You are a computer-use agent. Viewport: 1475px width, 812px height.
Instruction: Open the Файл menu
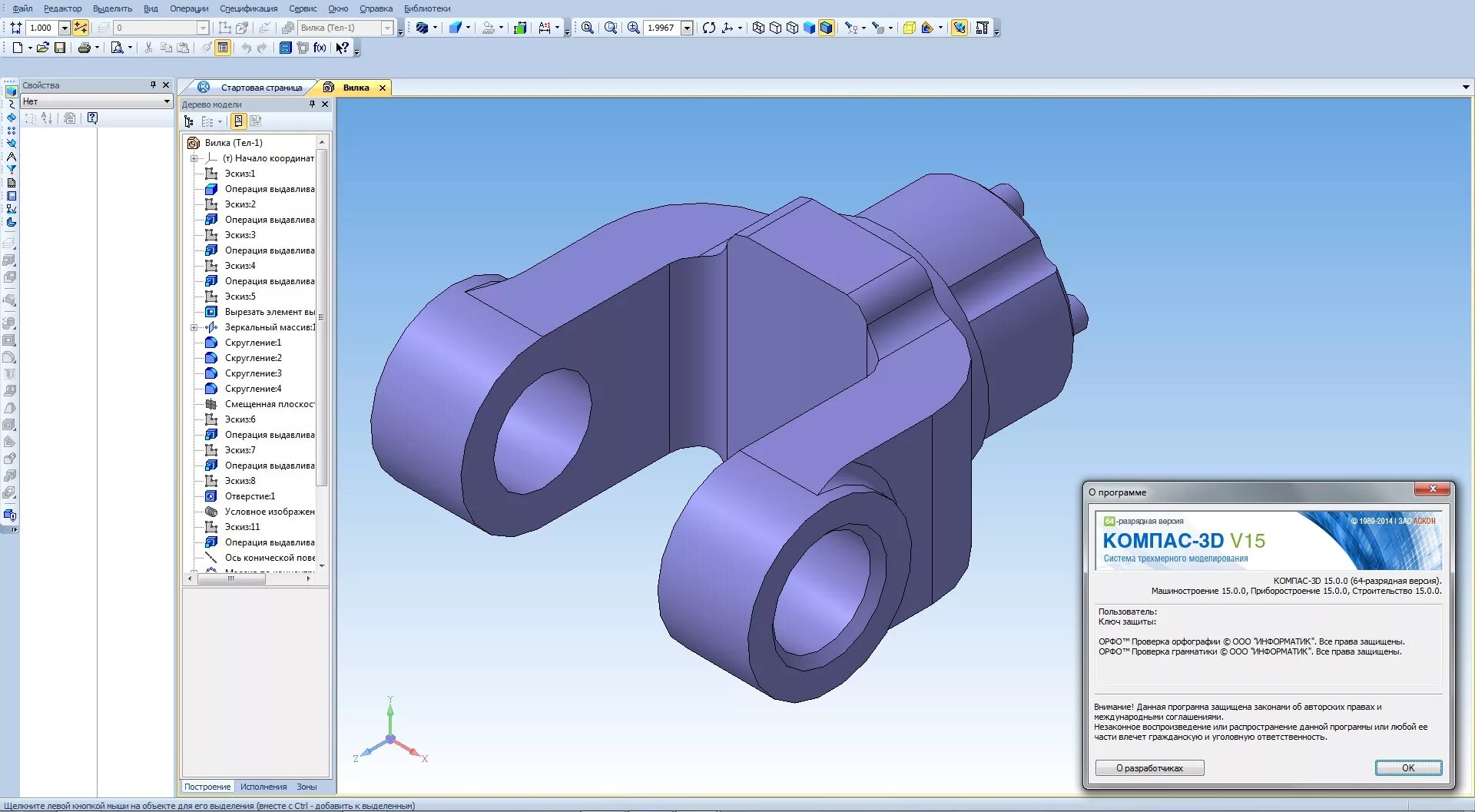(x=22, y=8)
